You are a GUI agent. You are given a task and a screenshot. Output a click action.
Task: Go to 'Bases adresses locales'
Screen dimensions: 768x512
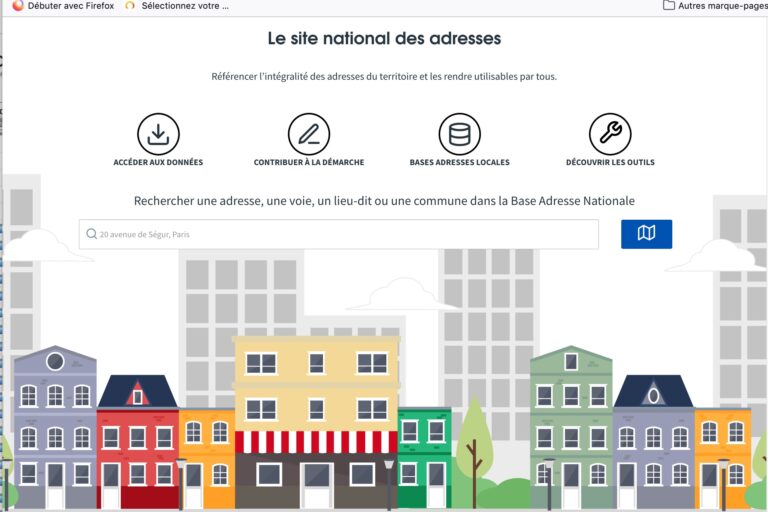pos(459,162)
